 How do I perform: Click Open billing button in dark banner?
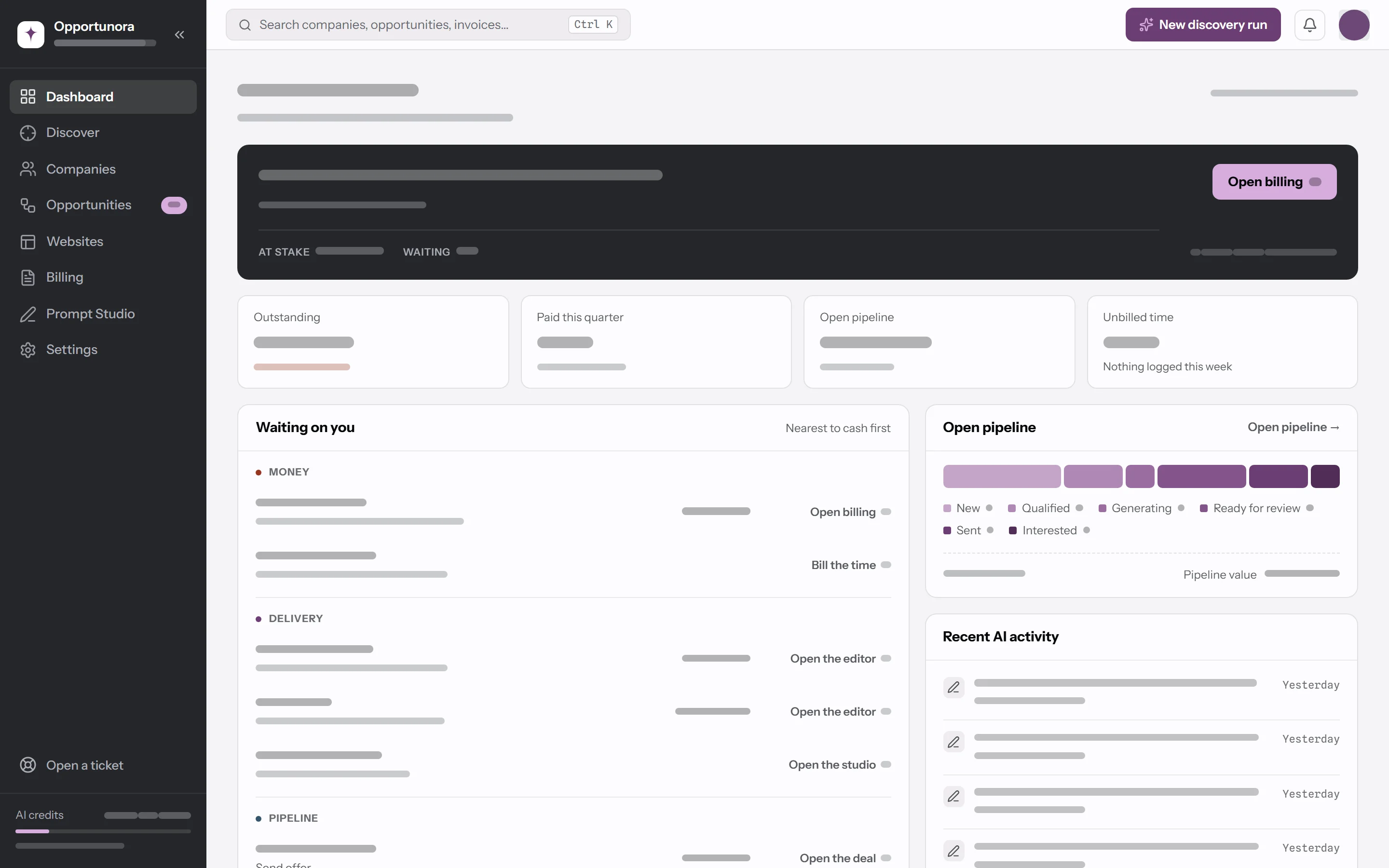pyautogui.click(x=1274, y=182)
